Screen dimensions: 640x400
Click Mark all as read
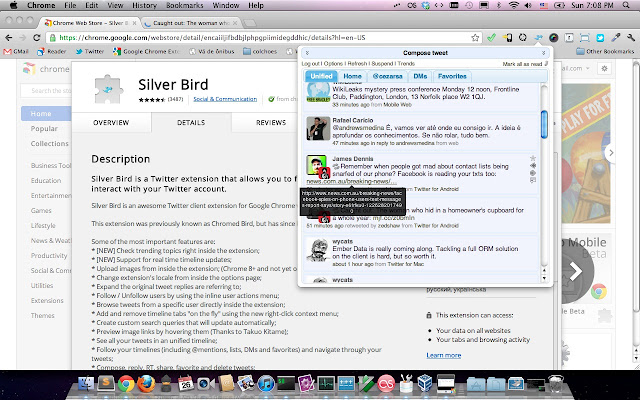point(522,64)
